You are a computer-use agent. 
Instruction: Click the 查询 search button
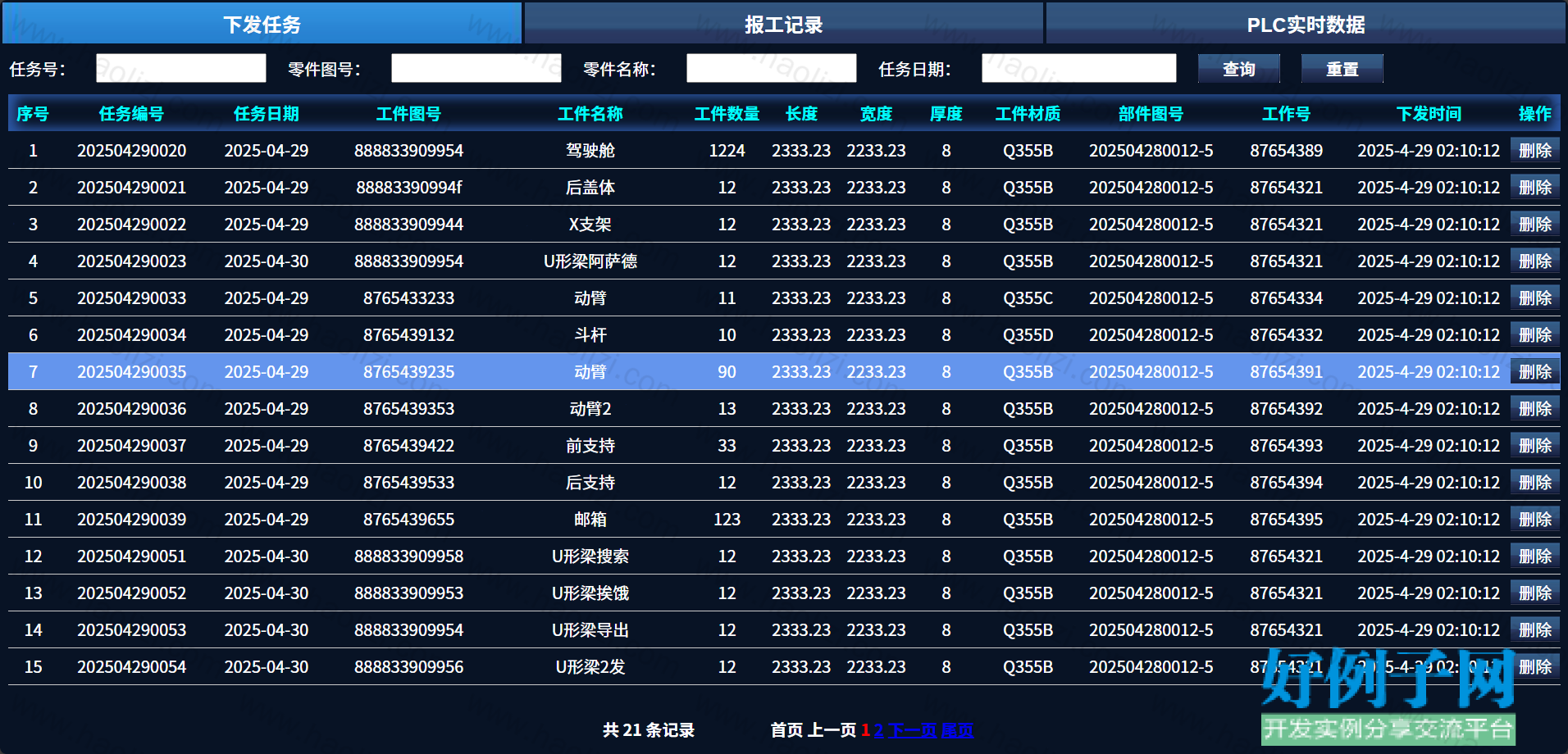point(1239,69)
